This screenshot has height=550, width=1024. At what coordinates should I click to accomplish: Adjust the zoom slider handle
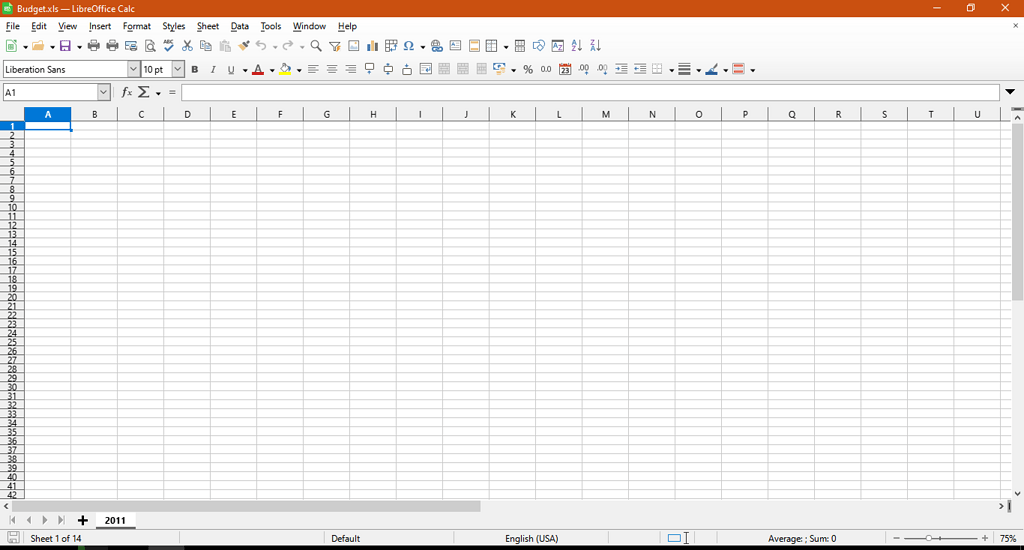pyautogui.click(x=928, y=538)
